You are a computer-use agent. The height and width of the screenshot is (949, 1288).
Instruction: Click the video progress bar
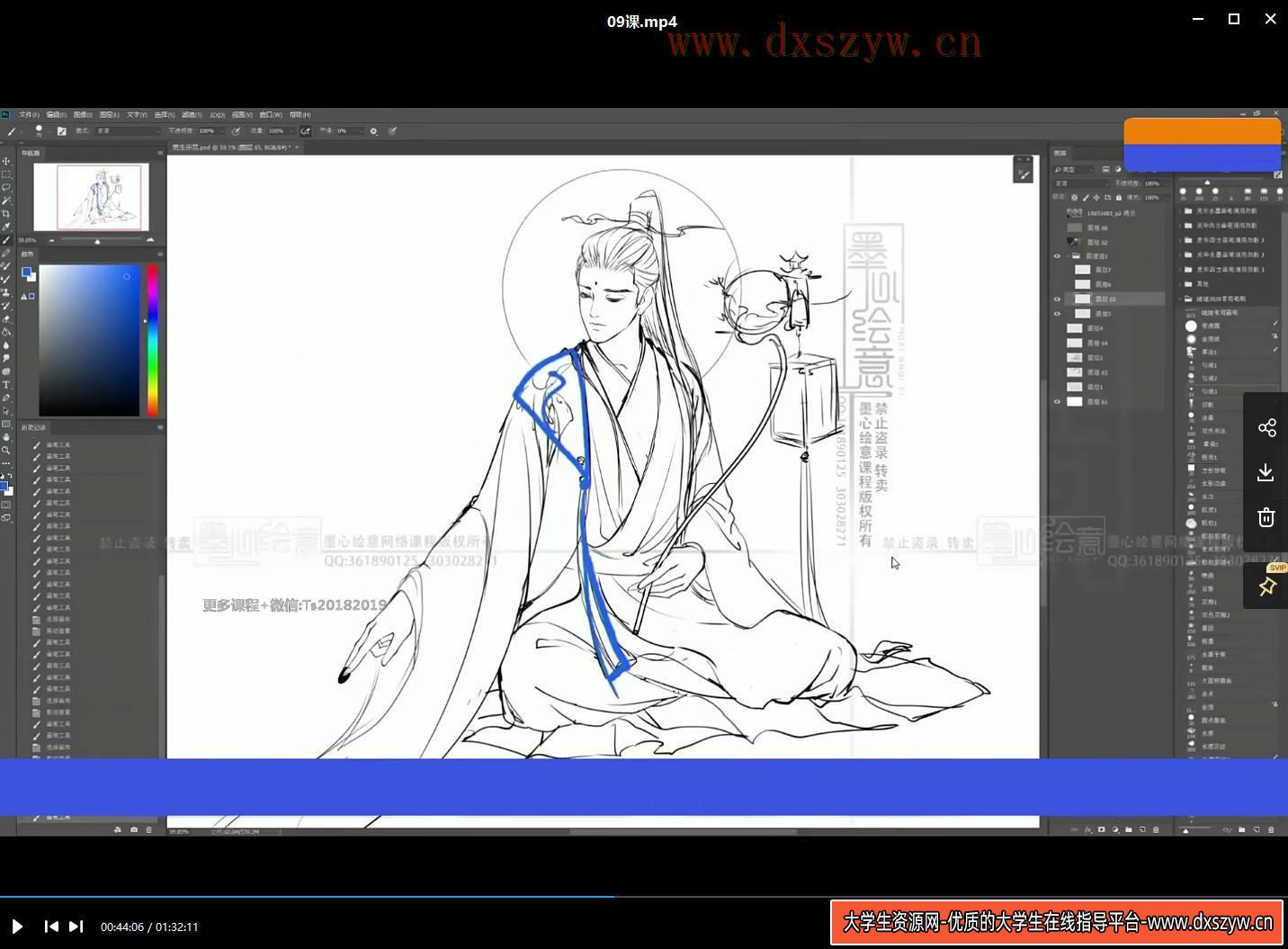[644, 896]
